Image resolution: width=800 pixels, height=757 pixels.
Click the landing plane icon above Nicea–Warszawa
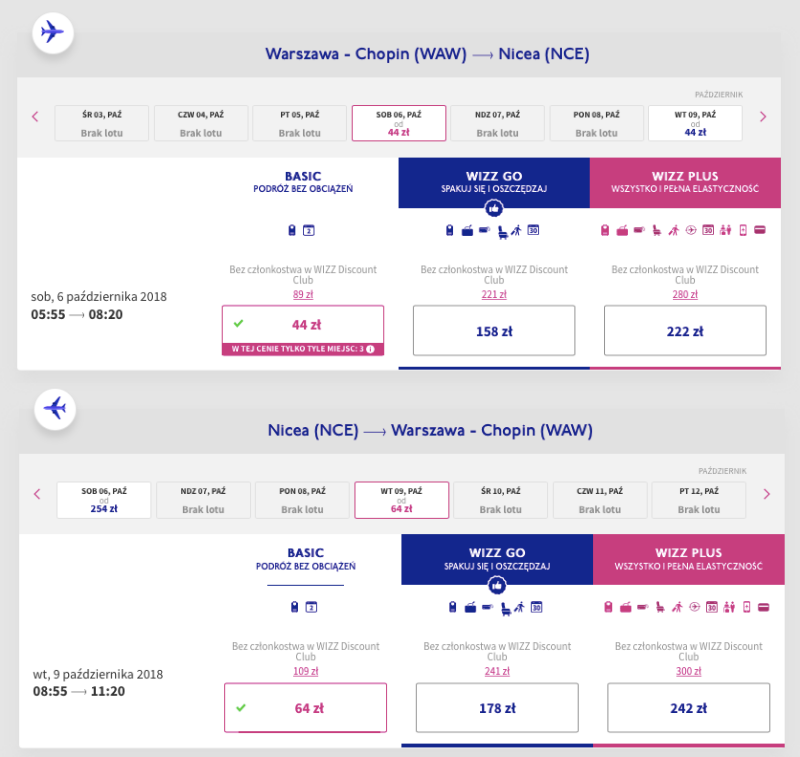[55, 409]
